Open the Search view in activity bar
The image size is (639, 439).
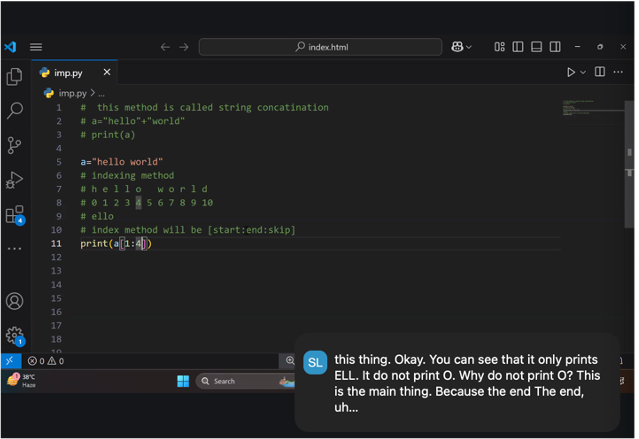15,110
